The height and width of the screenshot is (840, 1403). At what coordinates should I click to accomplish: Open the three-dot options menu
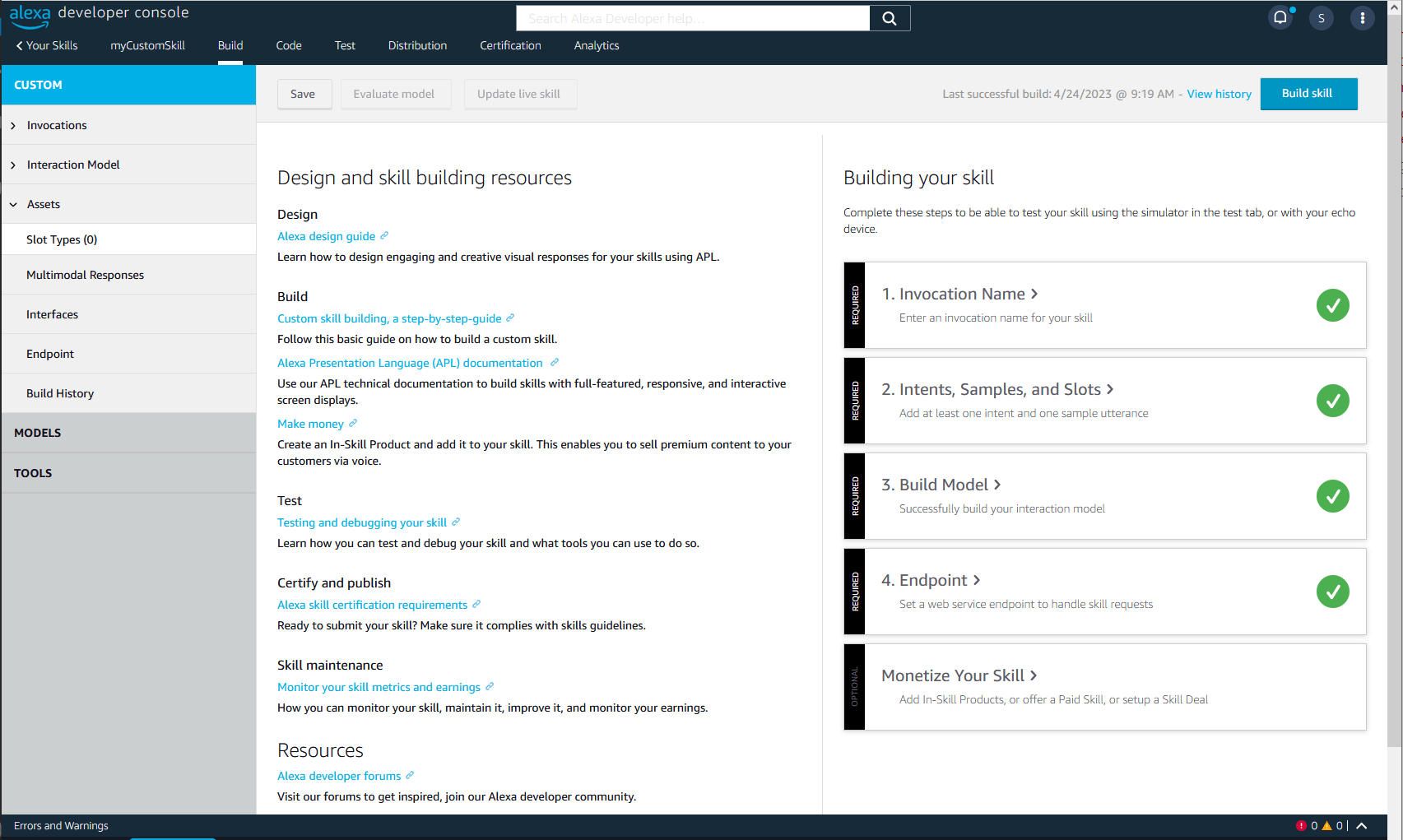1362,18
